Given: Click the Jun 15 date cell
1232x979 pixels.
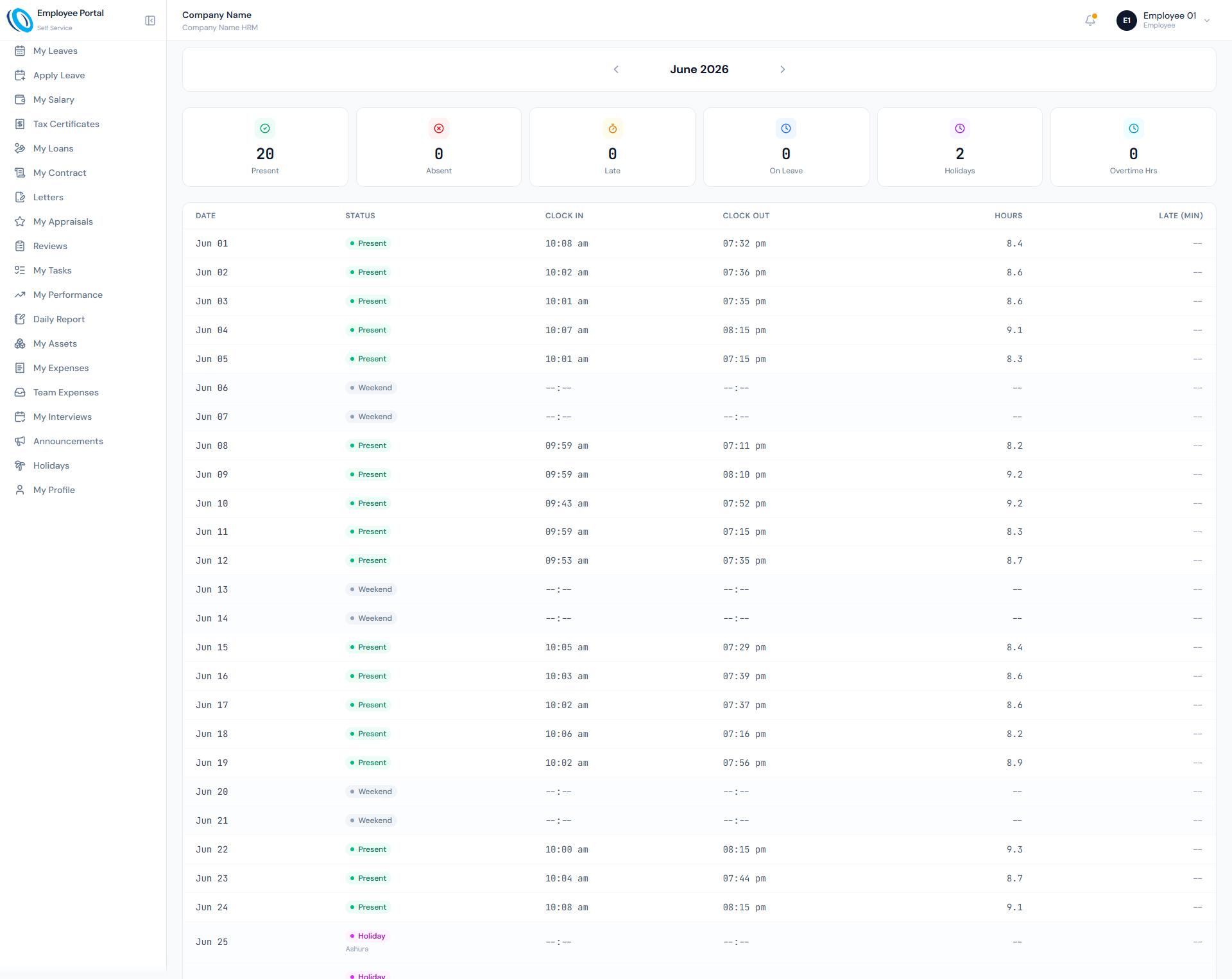Looking at the screenshot, I should click(212, 647).
